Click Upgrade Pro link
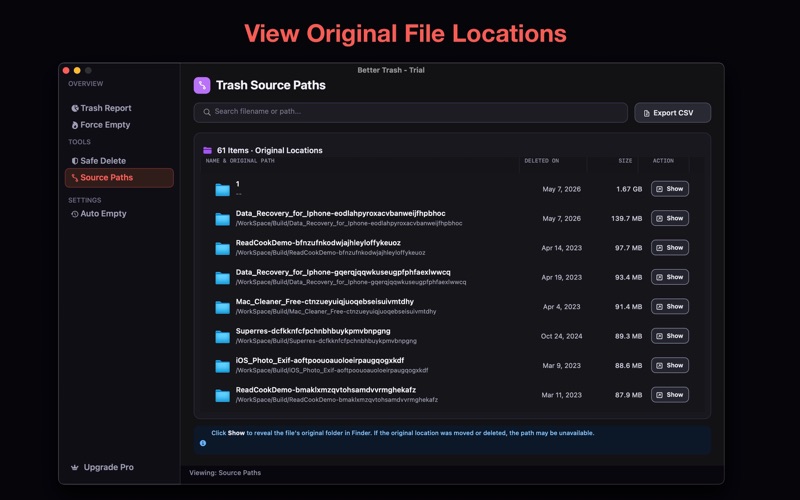 103,467
